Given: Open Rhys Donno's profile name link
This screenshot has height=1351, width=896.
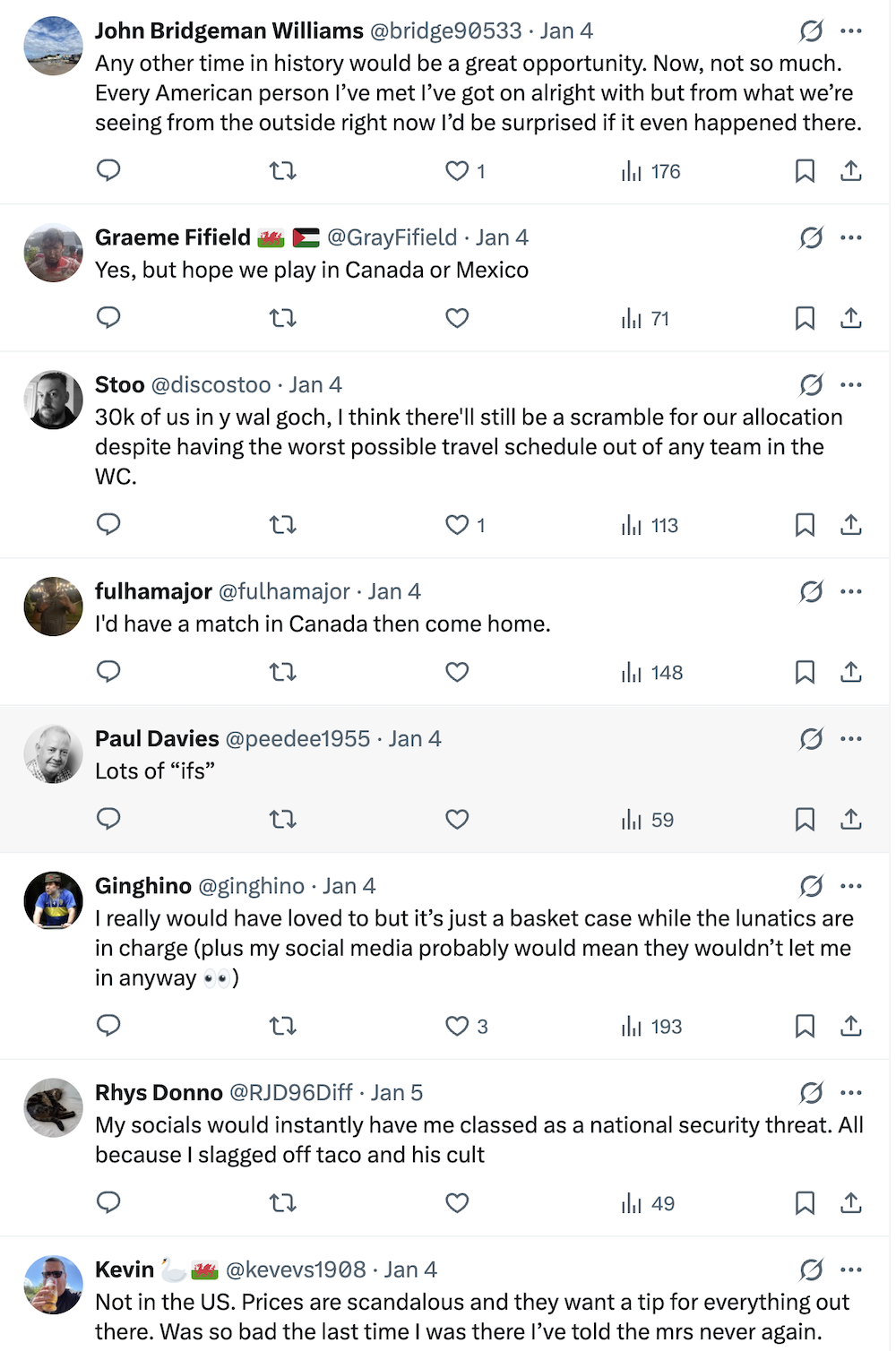Looking at the screenshot, I should point(159,1093).
